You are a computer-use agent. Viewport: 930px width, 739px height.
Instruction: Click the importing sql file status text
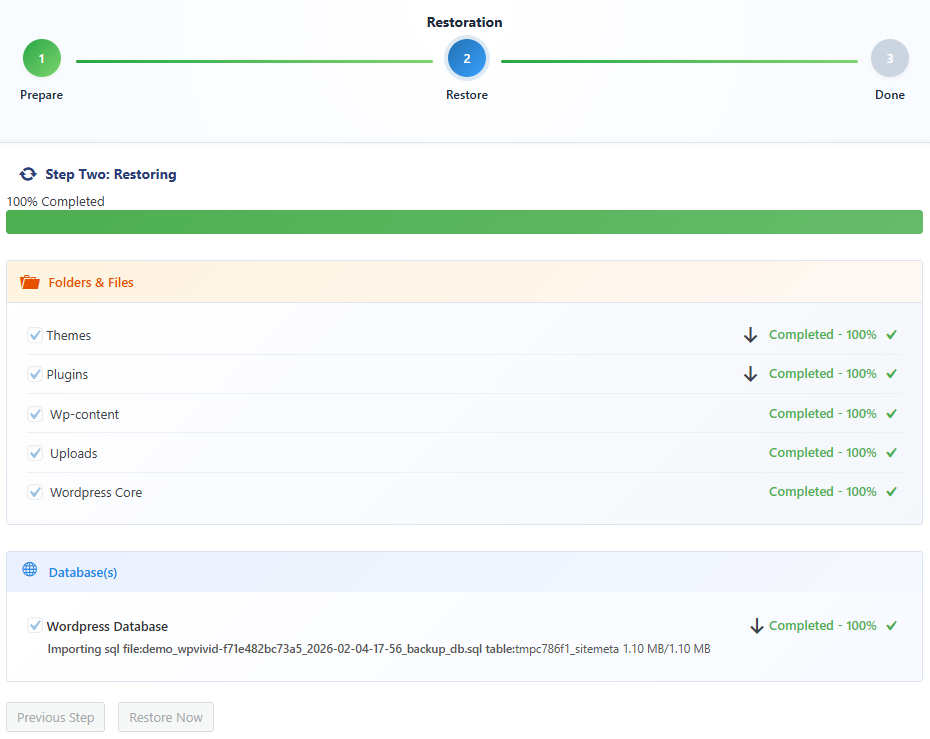[380, 648]
